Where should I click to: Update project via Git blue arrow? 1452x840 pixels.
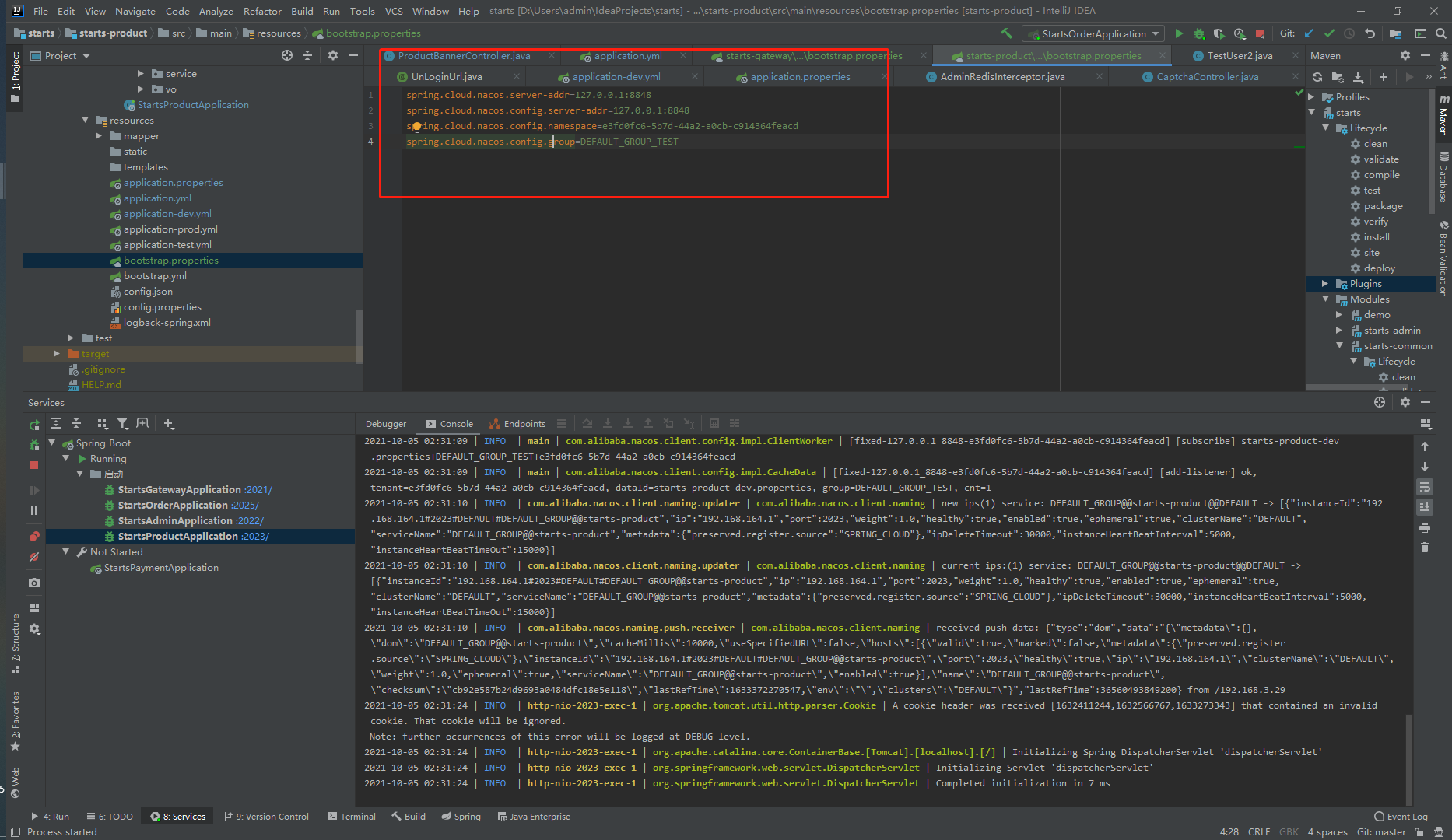[1309, 33]
